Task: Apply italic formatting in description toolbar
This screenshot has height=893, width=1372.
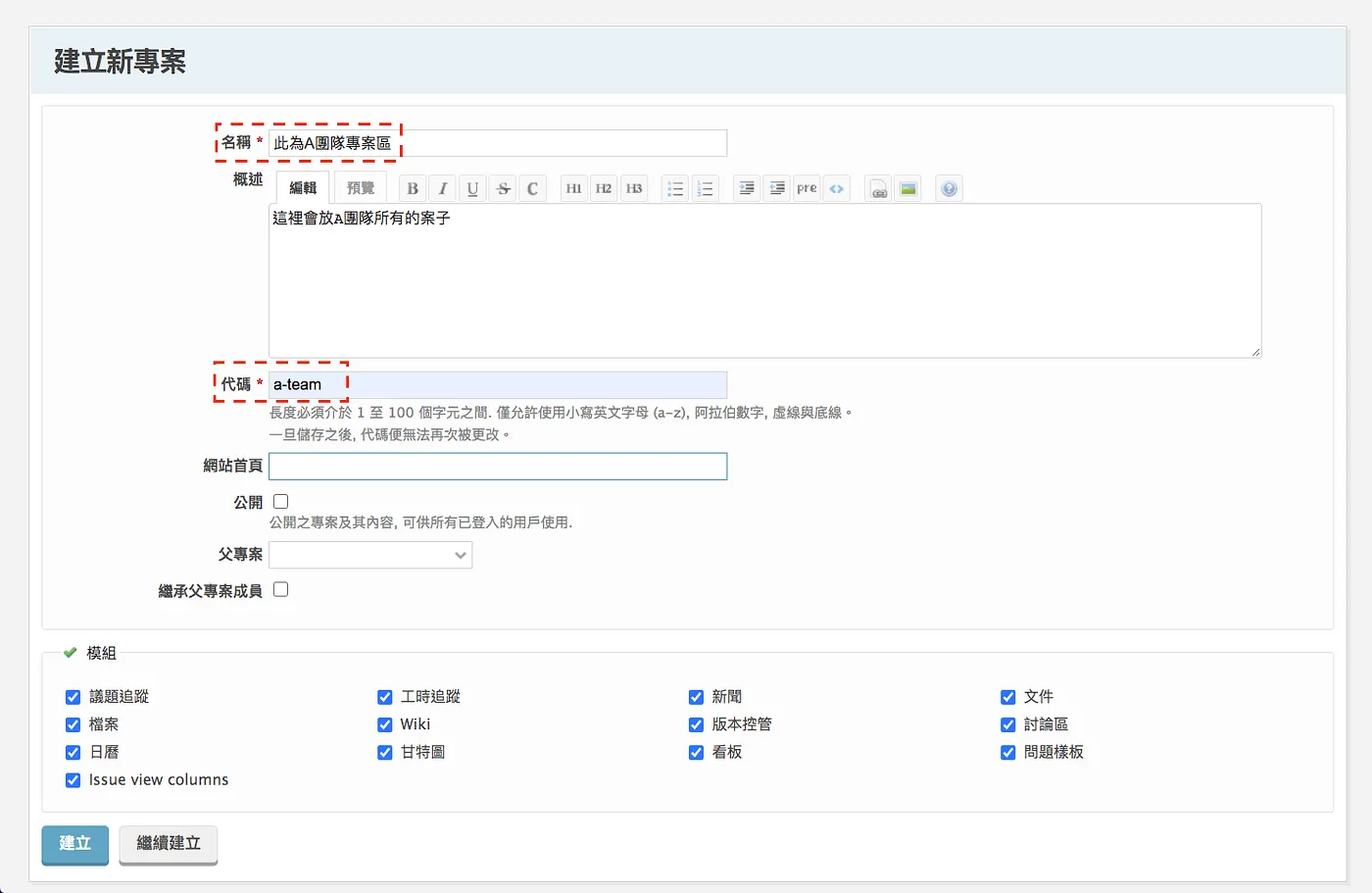Action: [x=443, y=188]
